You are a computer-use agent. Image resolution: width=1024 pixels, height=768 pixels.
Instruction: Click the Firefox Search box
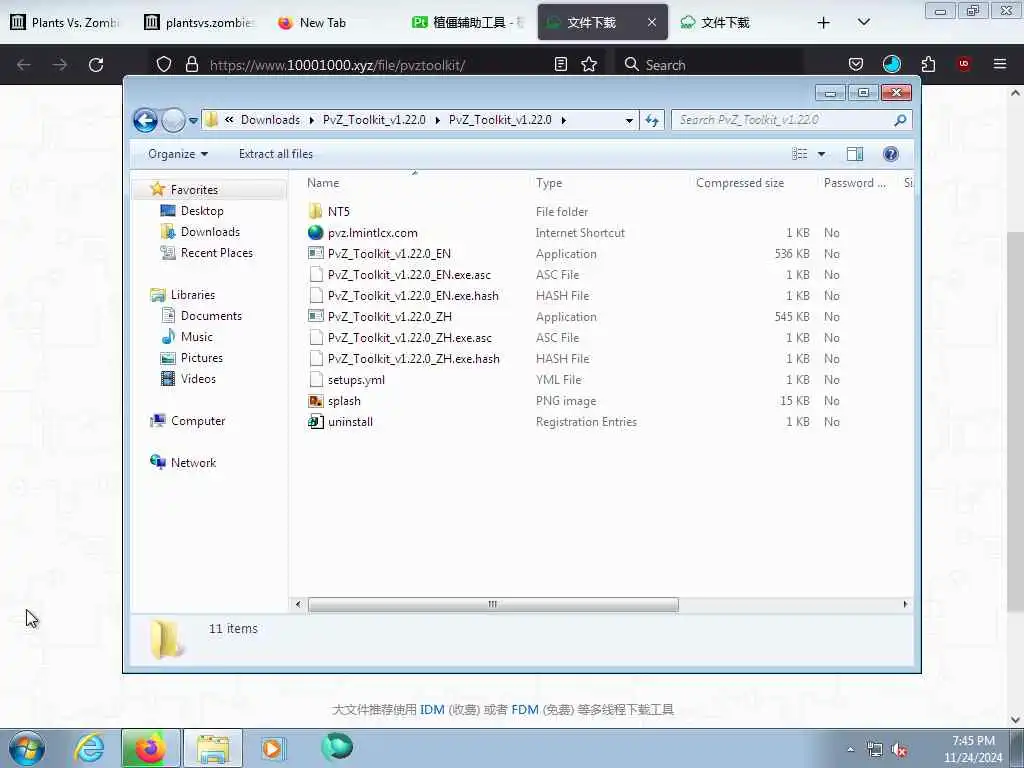[x=708, y=65]
